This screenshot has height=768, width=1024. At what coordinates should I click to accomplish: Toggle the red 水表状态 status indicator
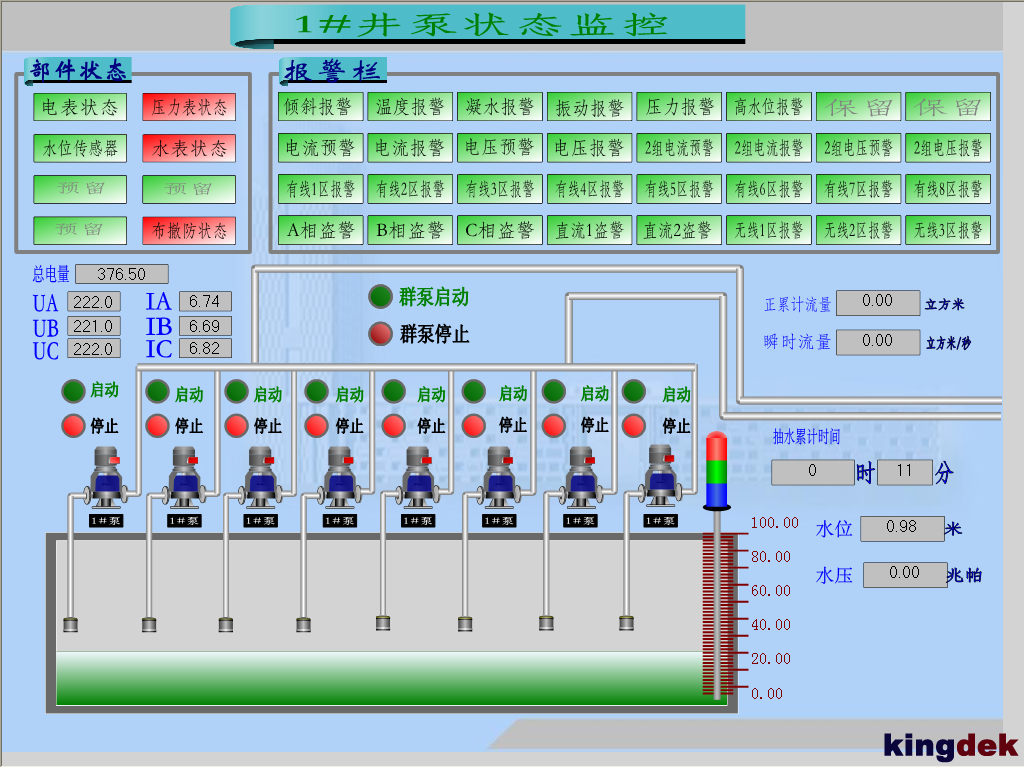click(189, 148)
